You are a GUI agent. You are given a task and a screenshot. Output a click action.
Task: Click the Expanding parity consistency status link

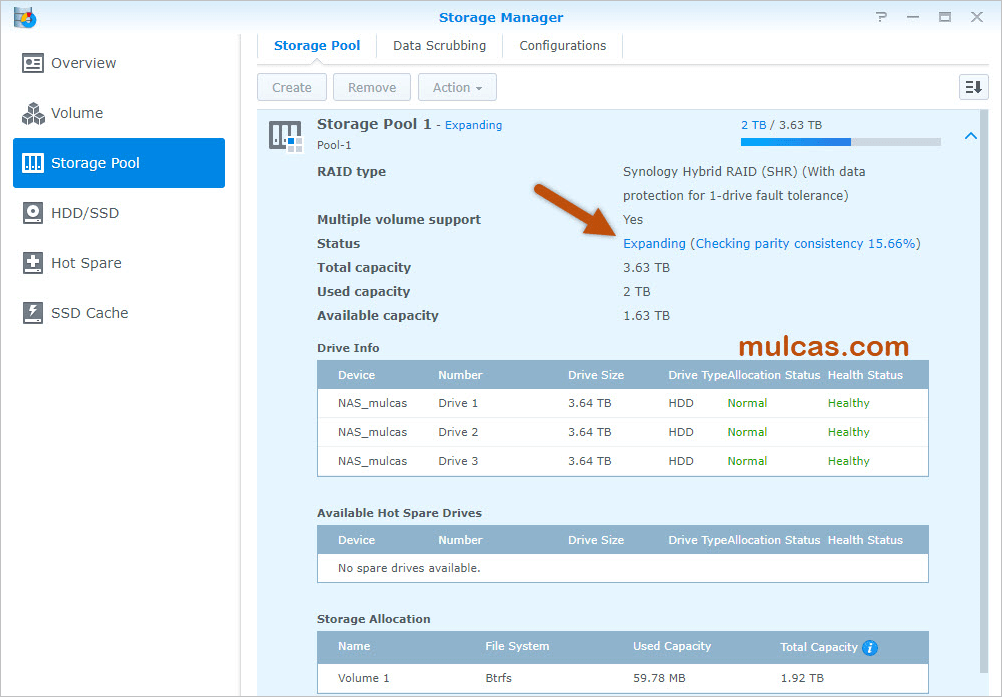(771, 243)
